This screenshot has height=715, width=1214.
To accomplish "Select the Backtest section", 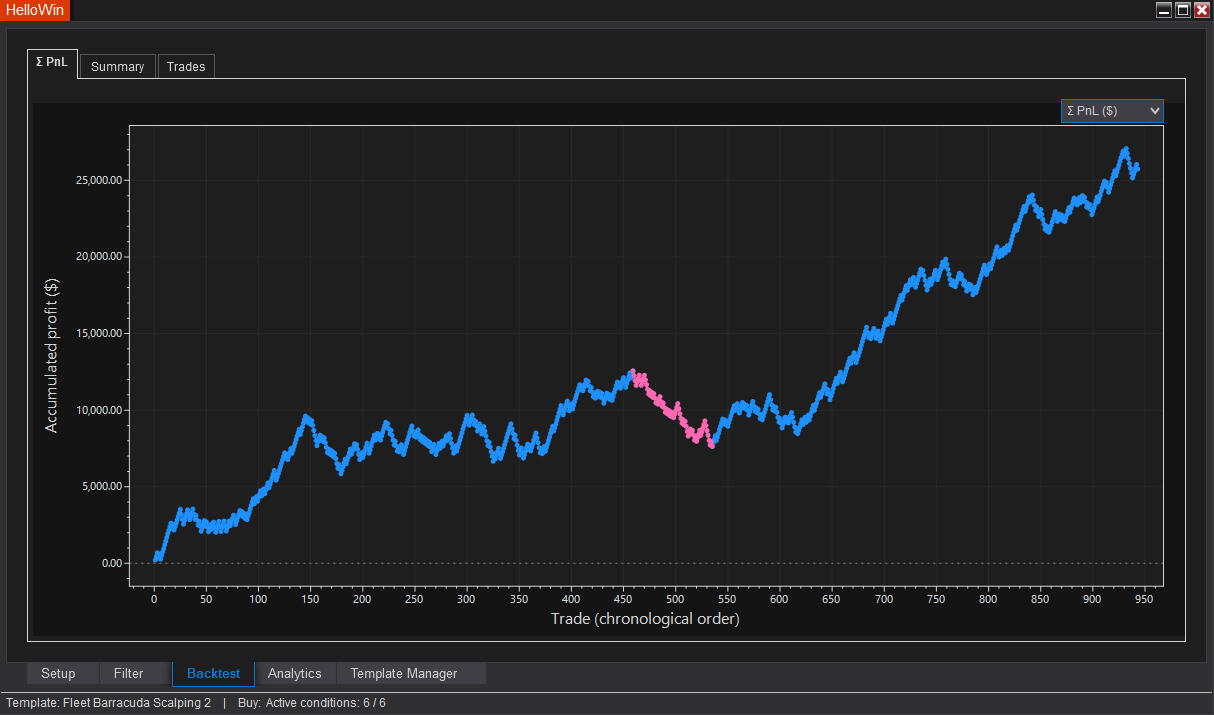I will pos(213,673).
